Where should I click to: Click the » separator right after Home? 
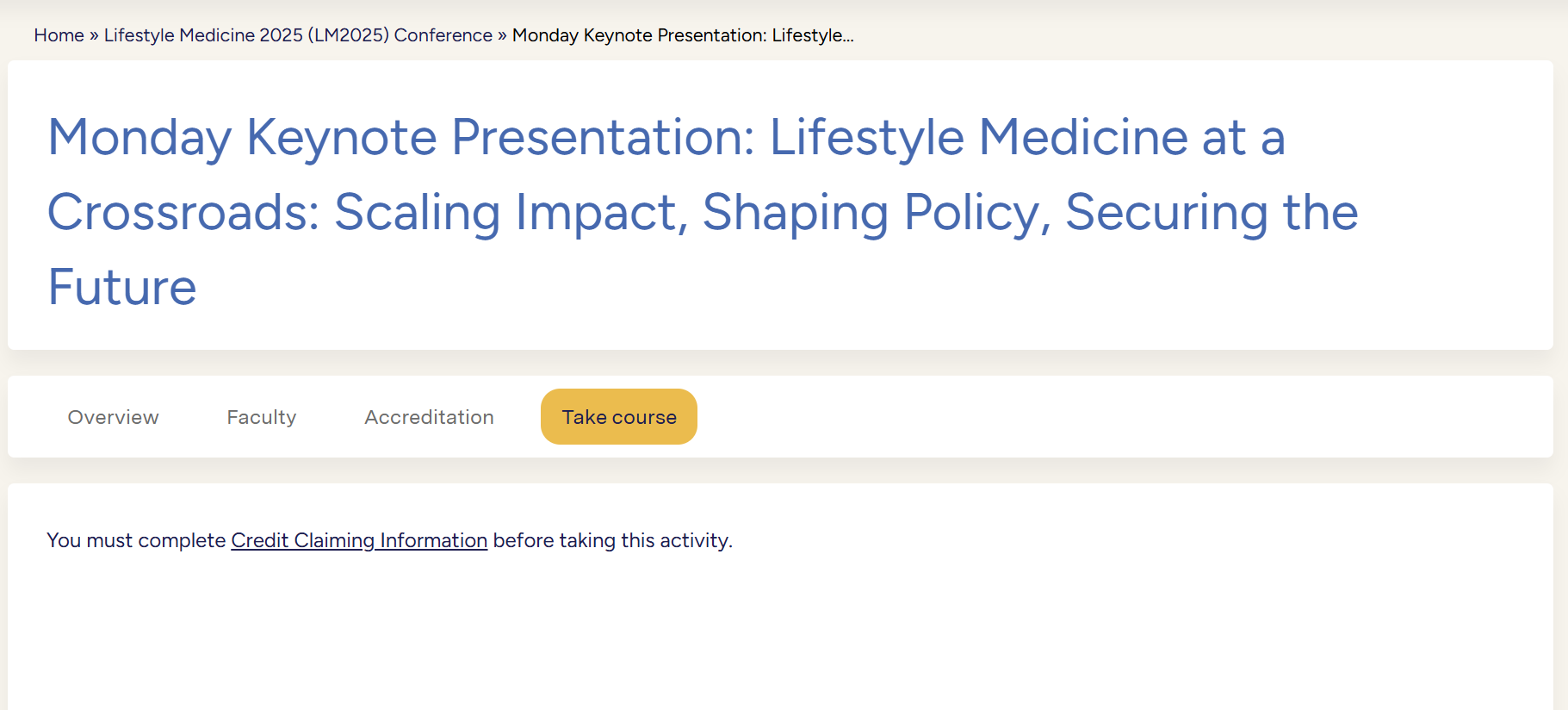pyautogui.click(x=94, y=35)
